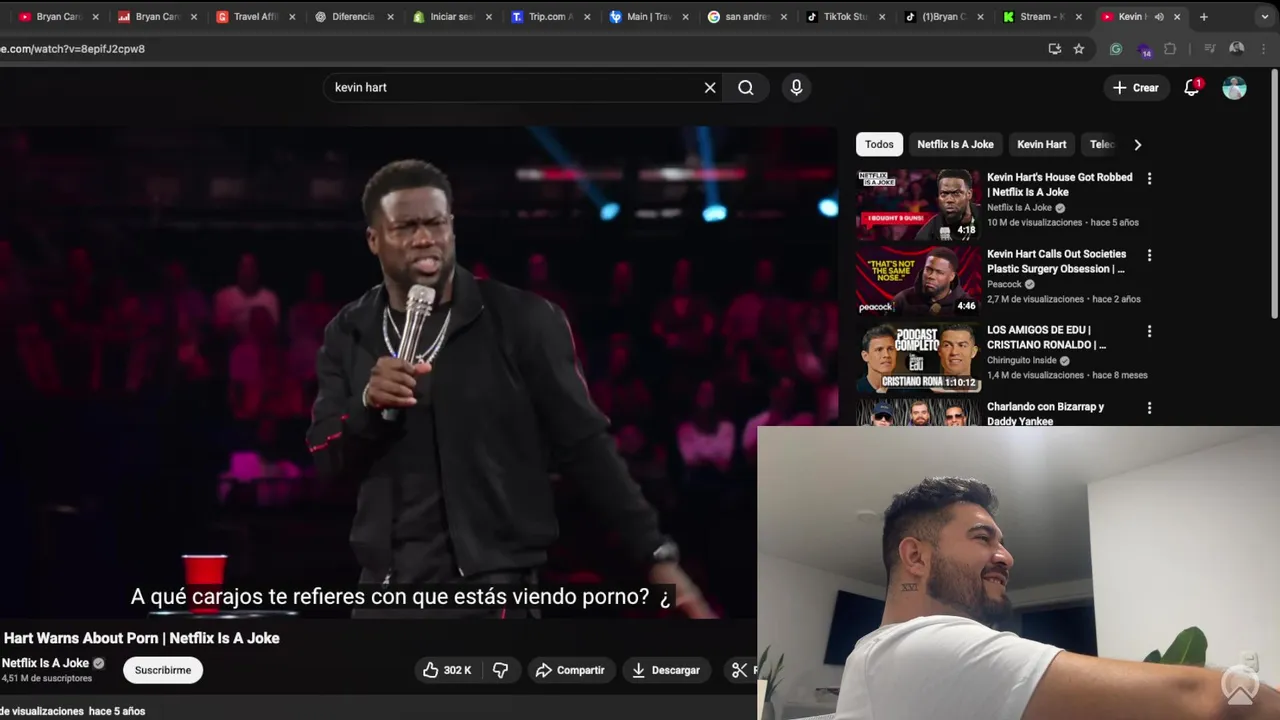Click the Descargar download button
Image resolution: width=1280 pixels, height=720 pixels.
666,670
